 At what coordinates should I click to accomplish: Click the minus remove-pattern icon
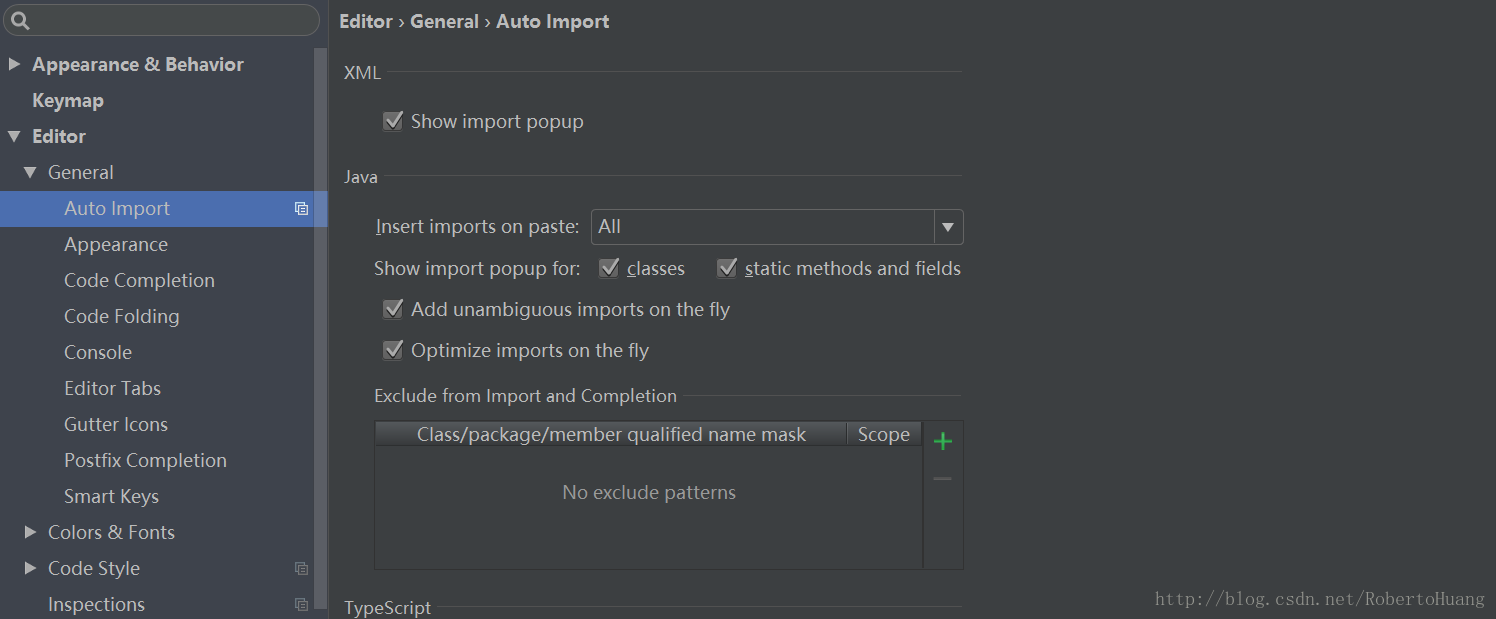point(942,479)
